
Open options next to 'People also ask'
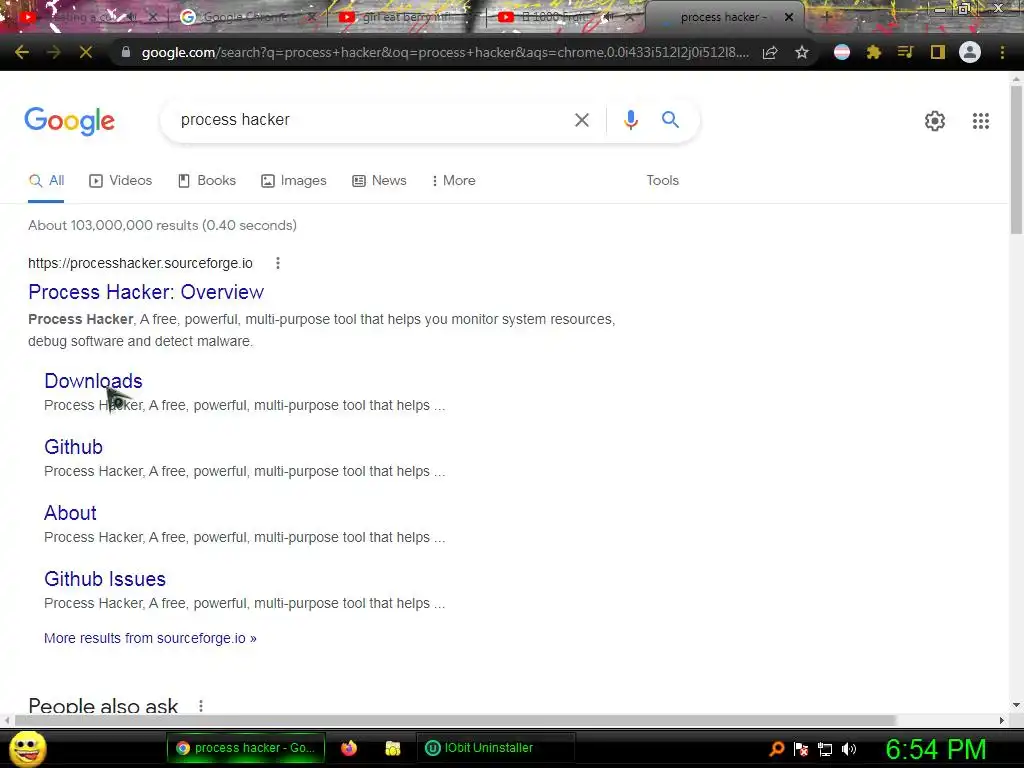pyautogui.click(x=201, y=706)
